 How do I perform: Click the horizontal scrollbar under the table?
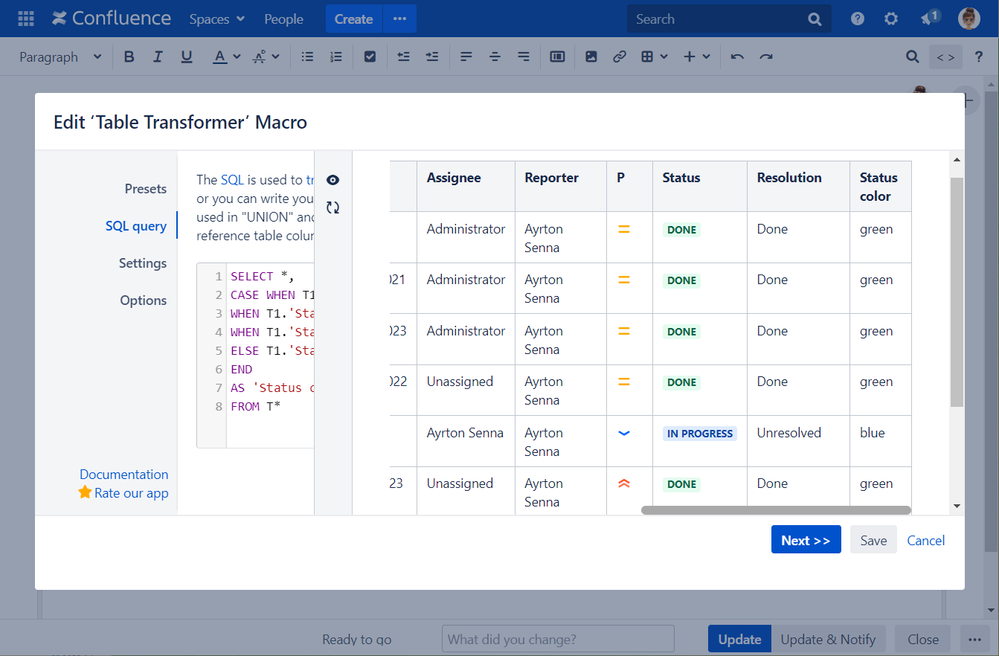point(775,510)
